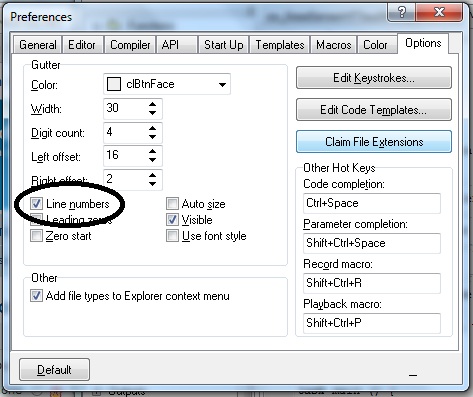
Task: Select the Templates tab
Action: 280,45
